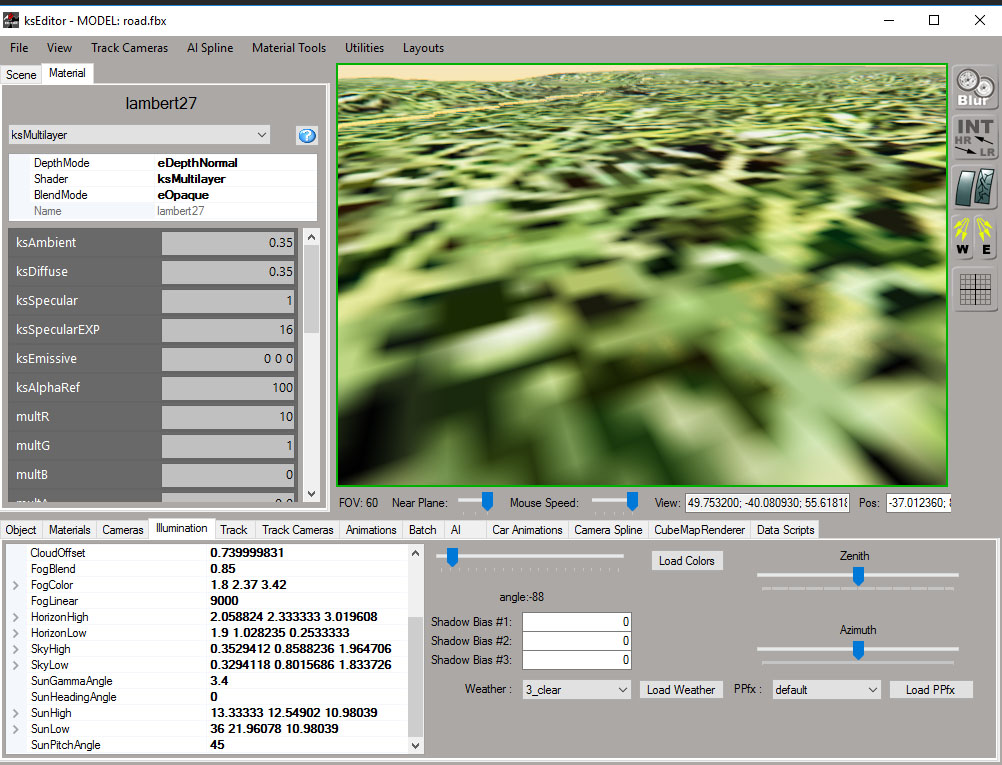Screen dimensions: 1002x765
Task: Expand the HorizonHigh property
Action: pyautogui.click(x=16, y=617)
